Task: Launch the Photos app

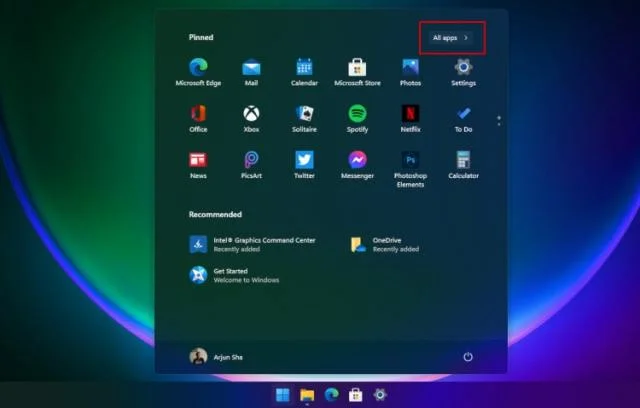Action: [x=410, y=73]
